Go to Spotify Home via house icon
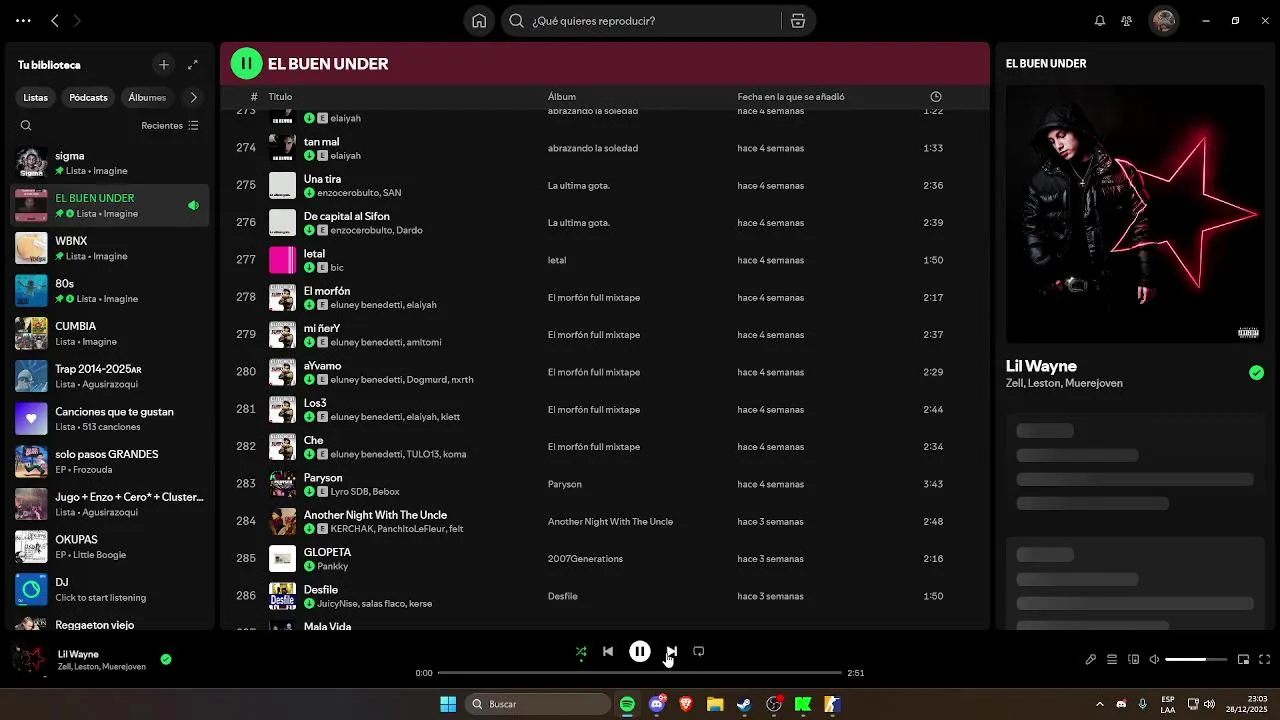This screenshot has width=1280, height=720. pyautogui.click(x=479, y=21)
